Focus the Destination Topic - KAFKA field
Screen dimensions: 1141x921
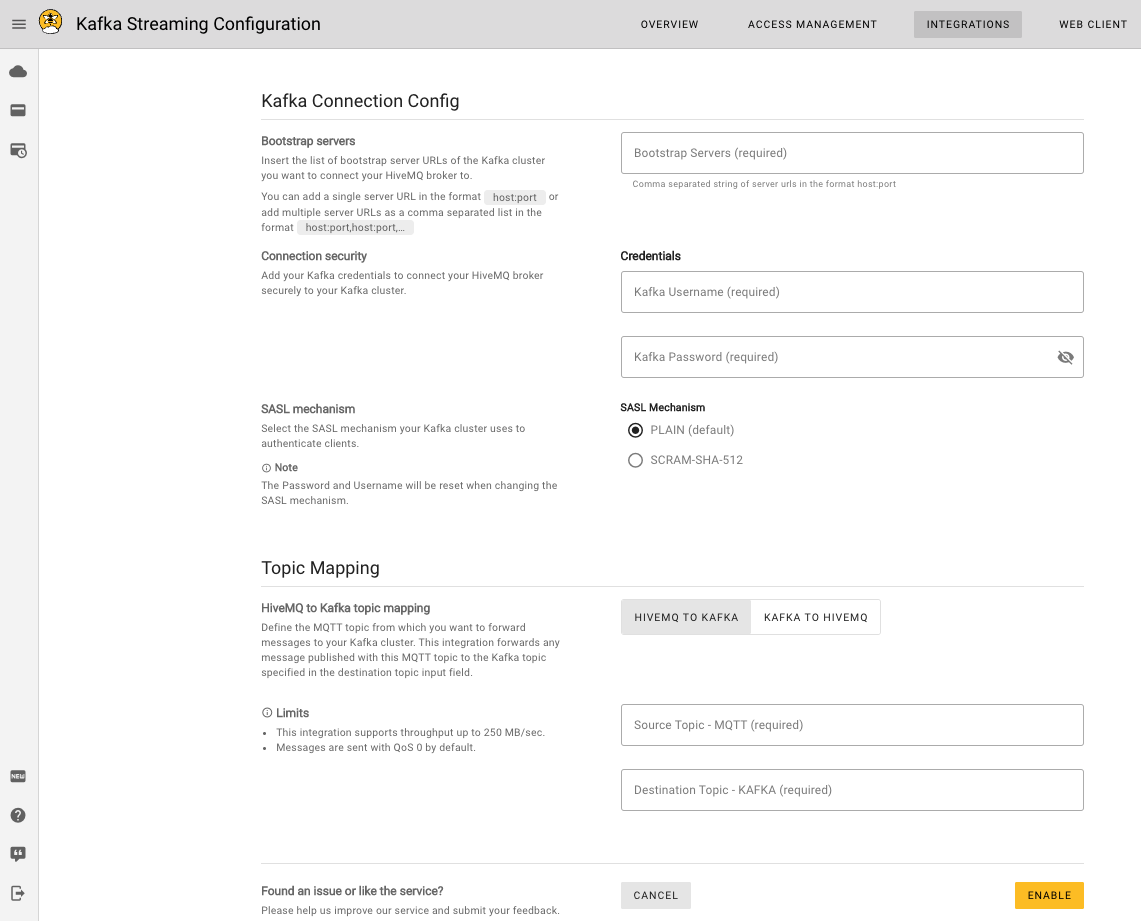(x=852, y=790)
